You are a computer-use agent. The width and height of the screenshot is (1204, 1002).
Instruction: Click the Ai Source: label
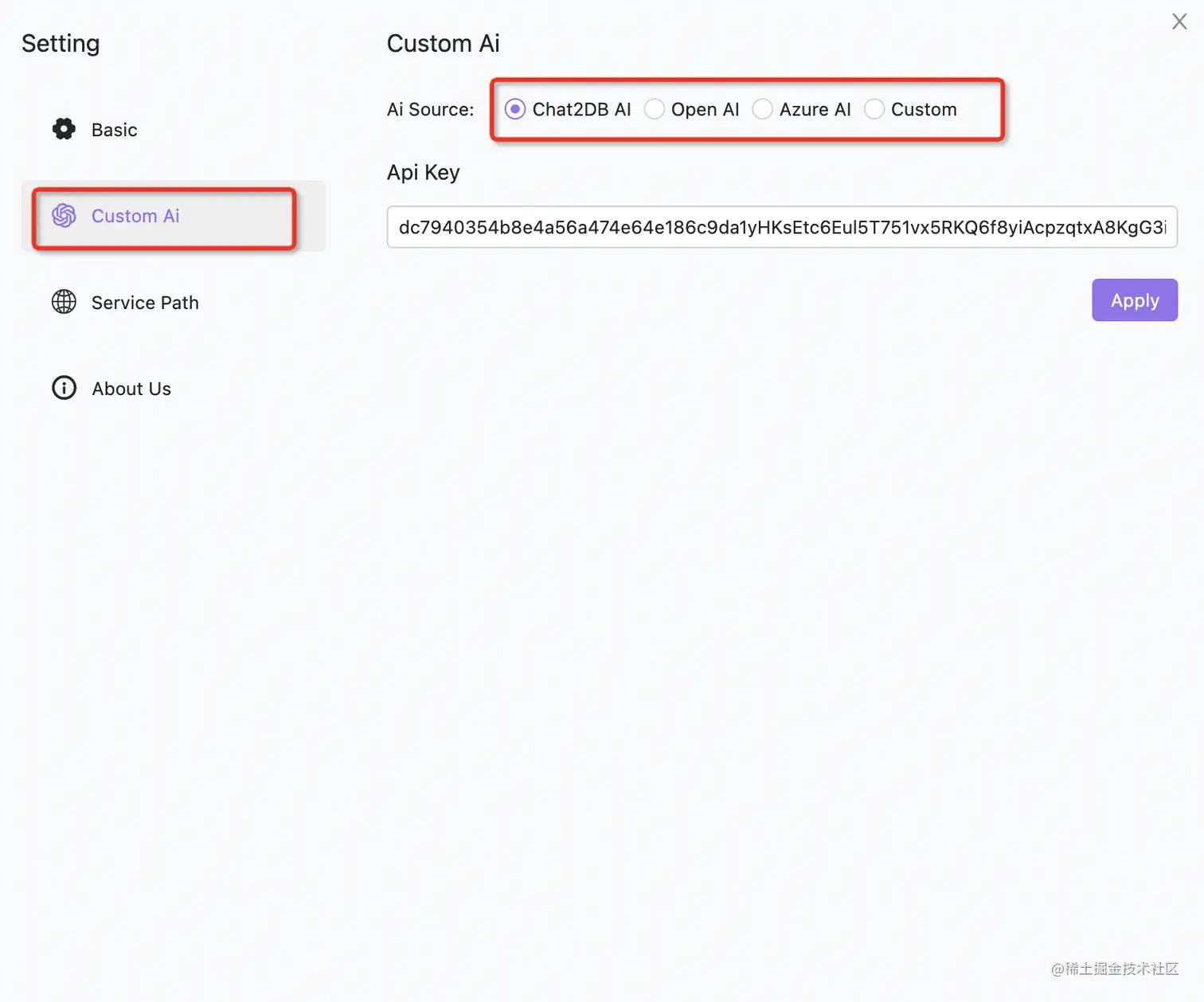tap(430, 109)
